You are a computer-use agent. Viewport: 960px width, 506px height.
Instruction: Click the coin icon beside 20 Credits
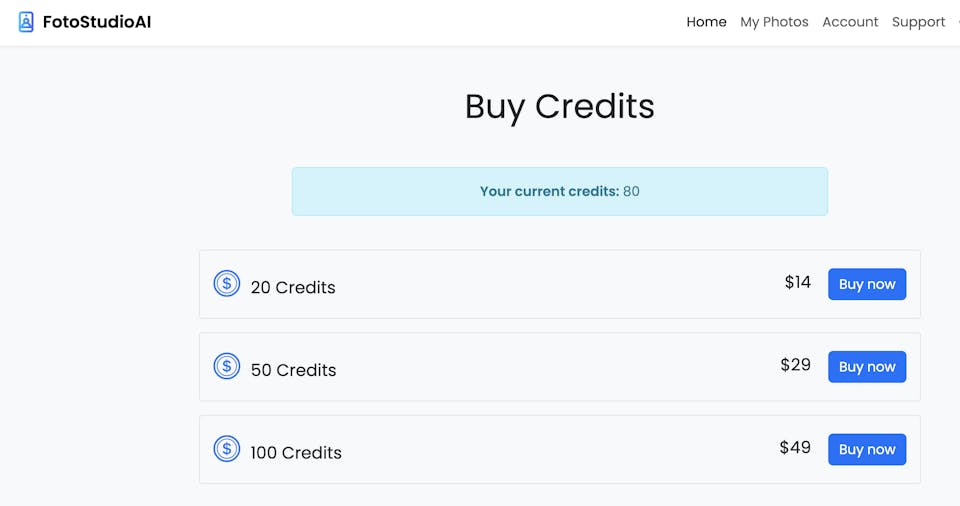tap(227, 284)
